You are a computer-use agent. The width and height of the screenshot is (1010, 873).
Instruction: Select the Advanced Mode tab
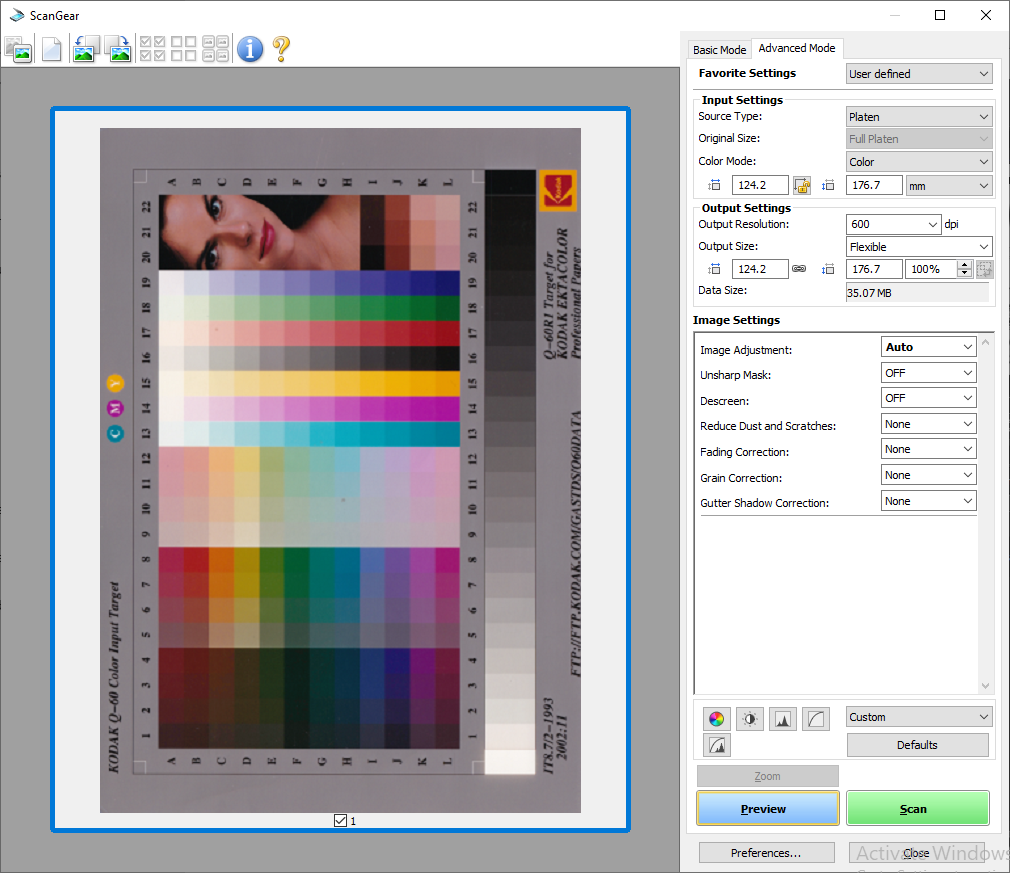[x=797, y=48]
